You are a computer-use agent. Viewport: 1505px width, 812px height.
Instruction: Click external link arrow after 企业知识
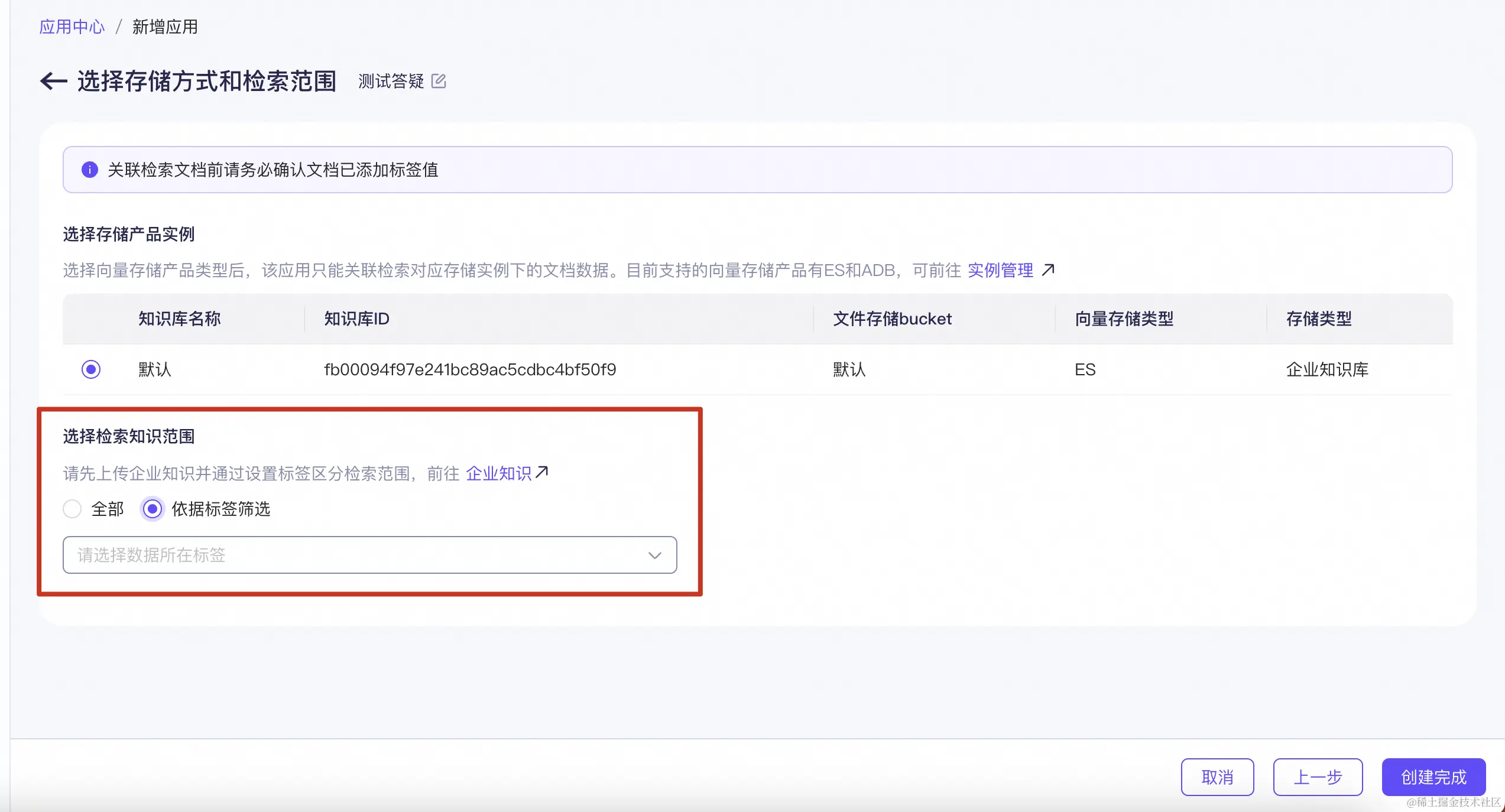pyautogui.click(x=542, y=472)
